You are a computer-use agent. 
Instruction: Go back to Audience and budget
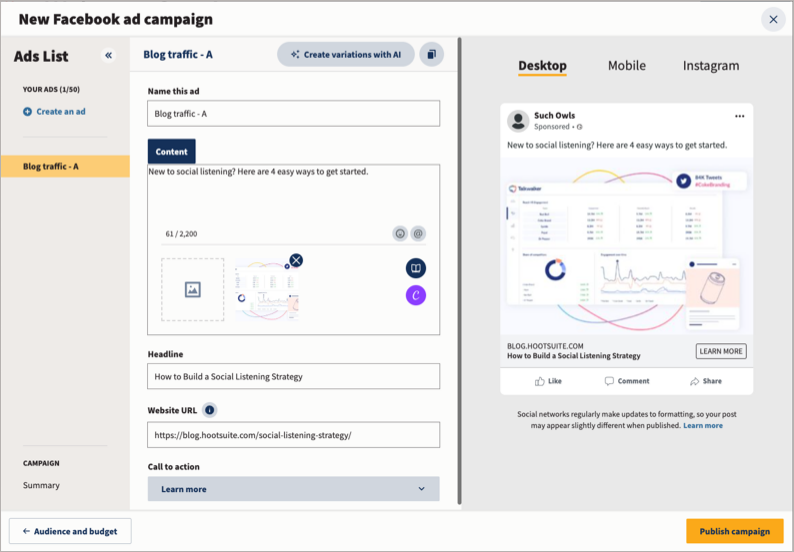[70, 531]
